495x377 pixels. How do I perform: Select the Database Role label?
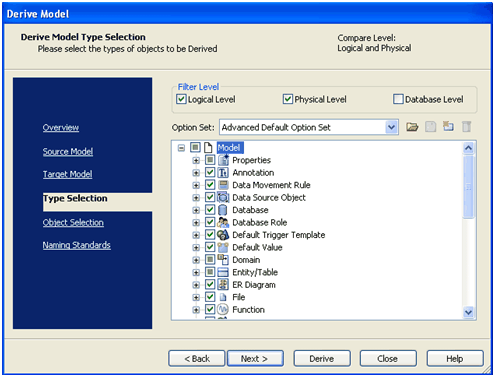coord(260,222)
